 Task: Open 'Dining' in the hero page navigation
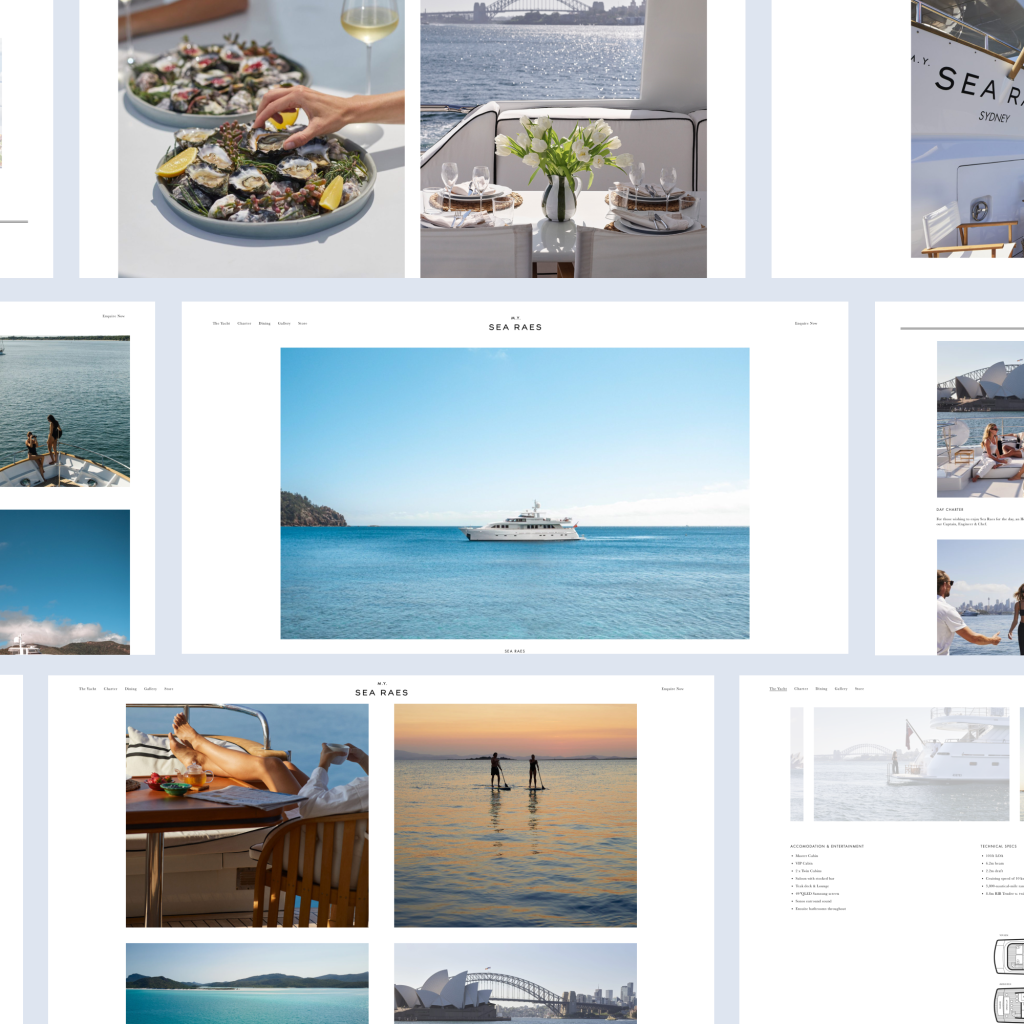264,323
